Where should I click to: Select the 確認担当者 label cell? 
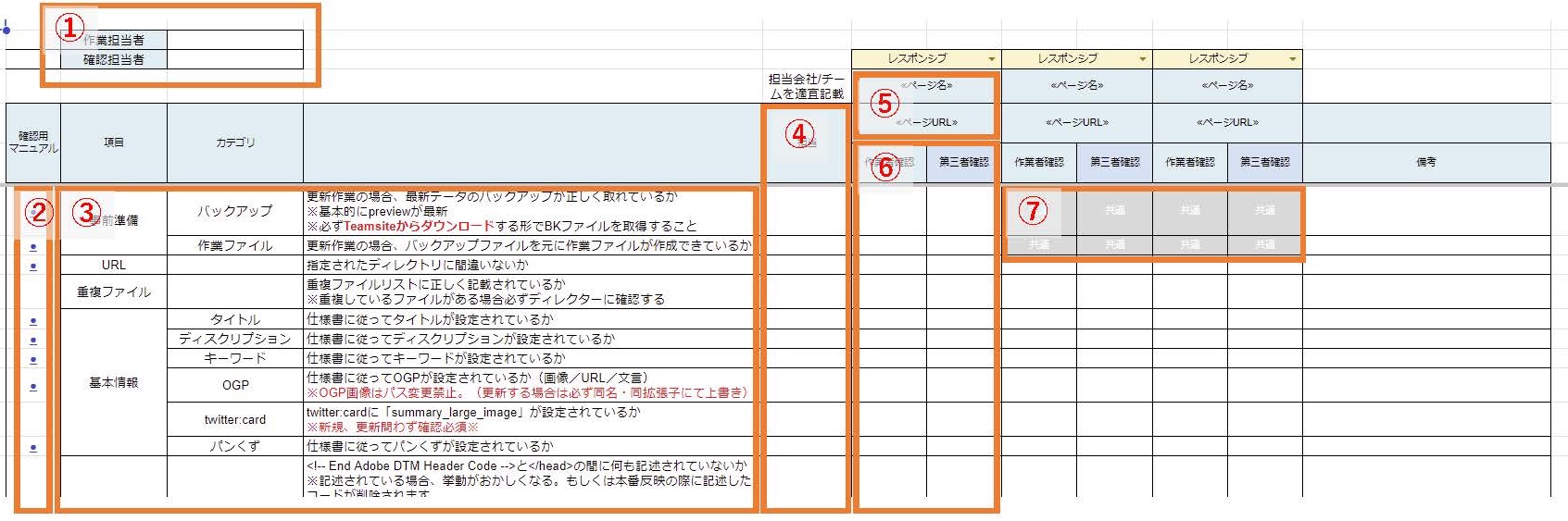click(114, 59)
